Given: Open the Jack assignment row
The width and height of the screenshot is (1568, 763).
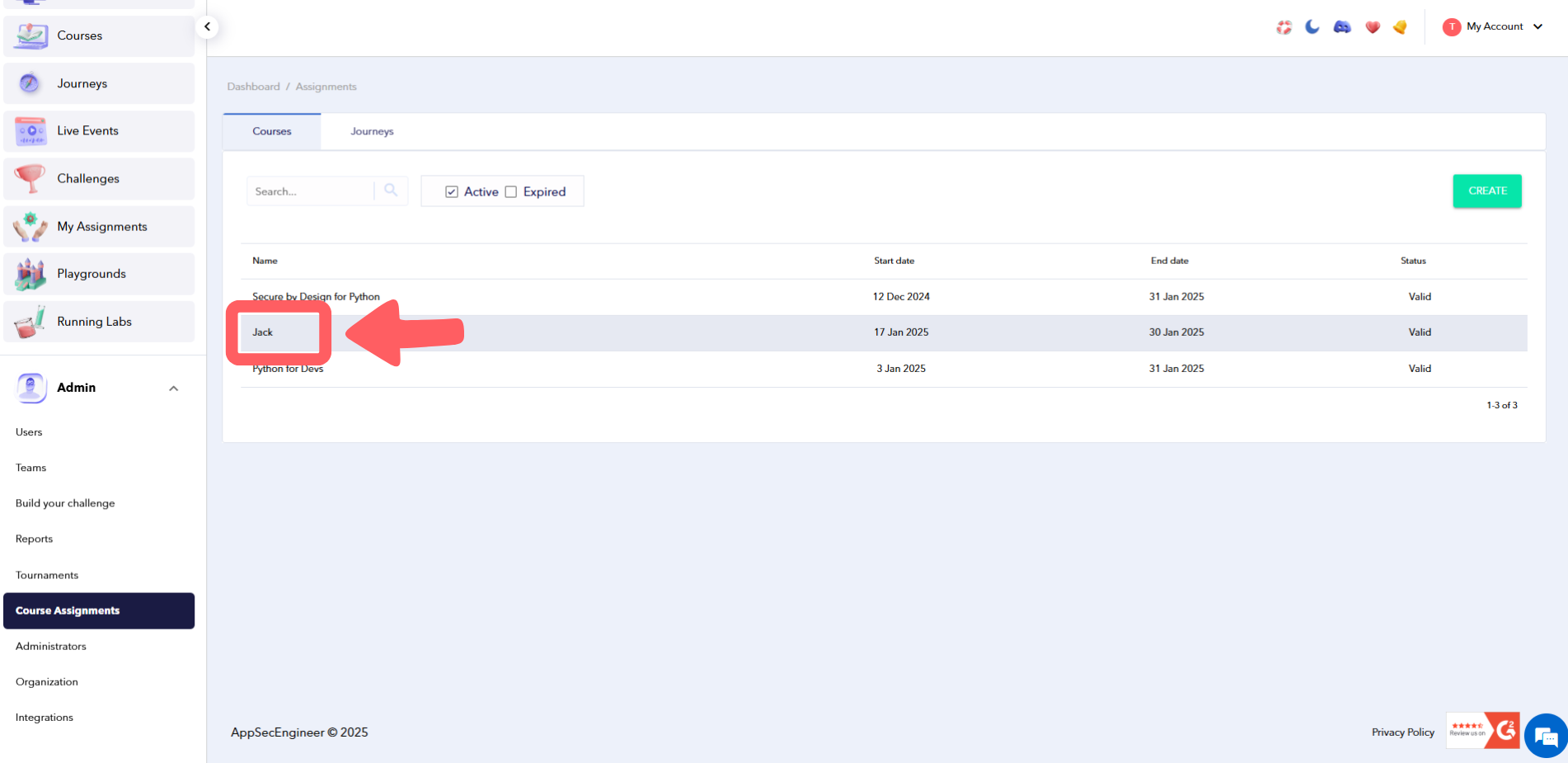Looking at the screenshot, I should [263, 332].
